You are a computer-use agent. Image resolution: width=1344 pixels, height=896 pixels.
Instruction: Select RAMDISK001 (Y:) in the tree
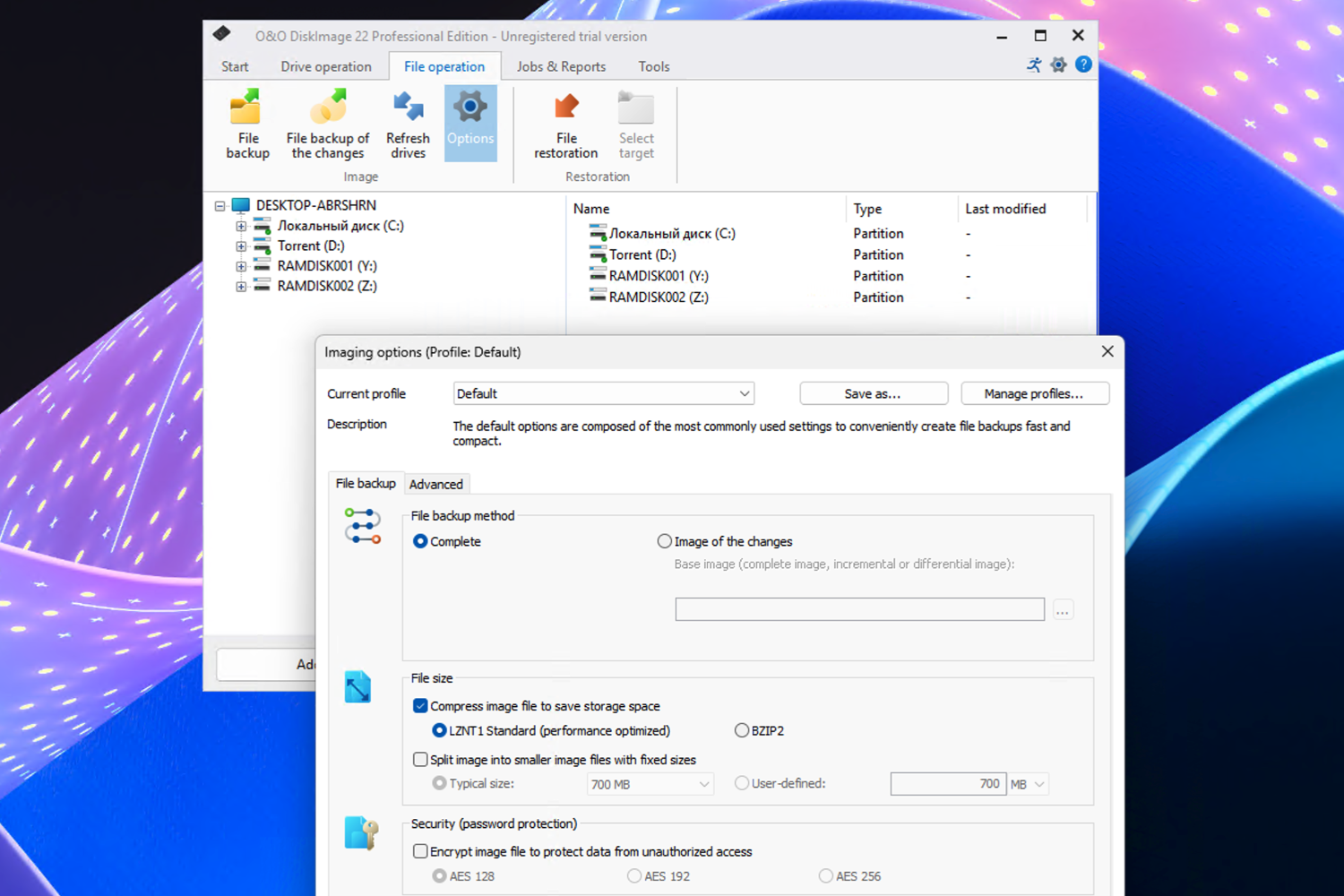point(327,266)
